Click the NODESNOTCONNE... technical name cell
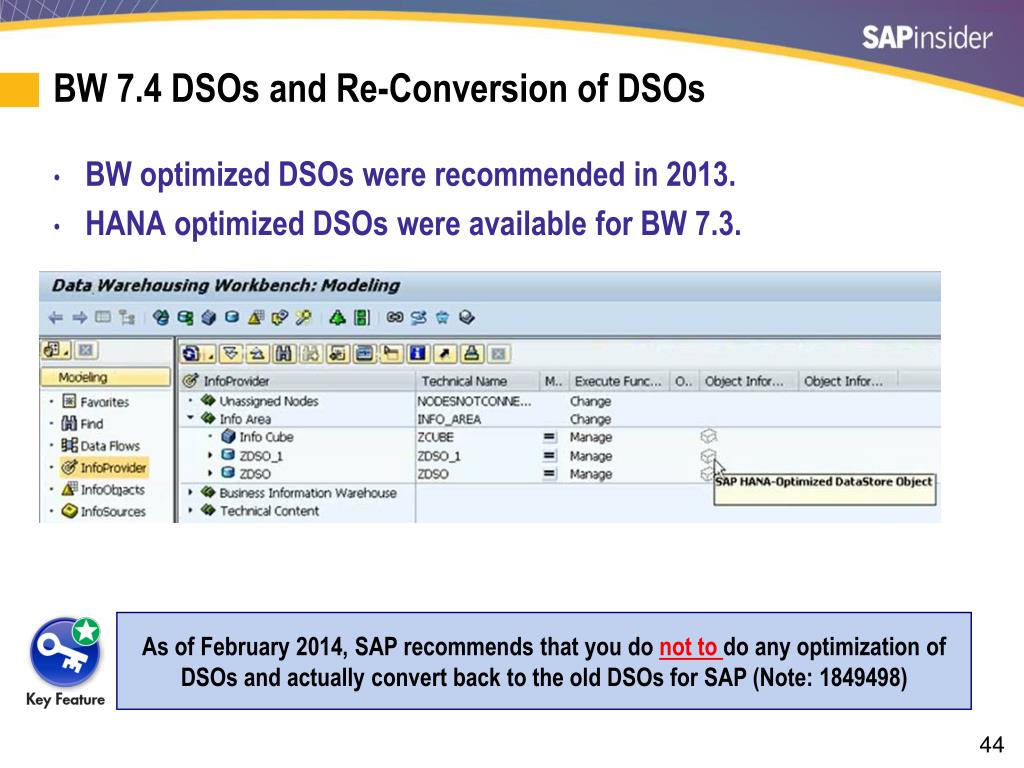 point(474,401)
